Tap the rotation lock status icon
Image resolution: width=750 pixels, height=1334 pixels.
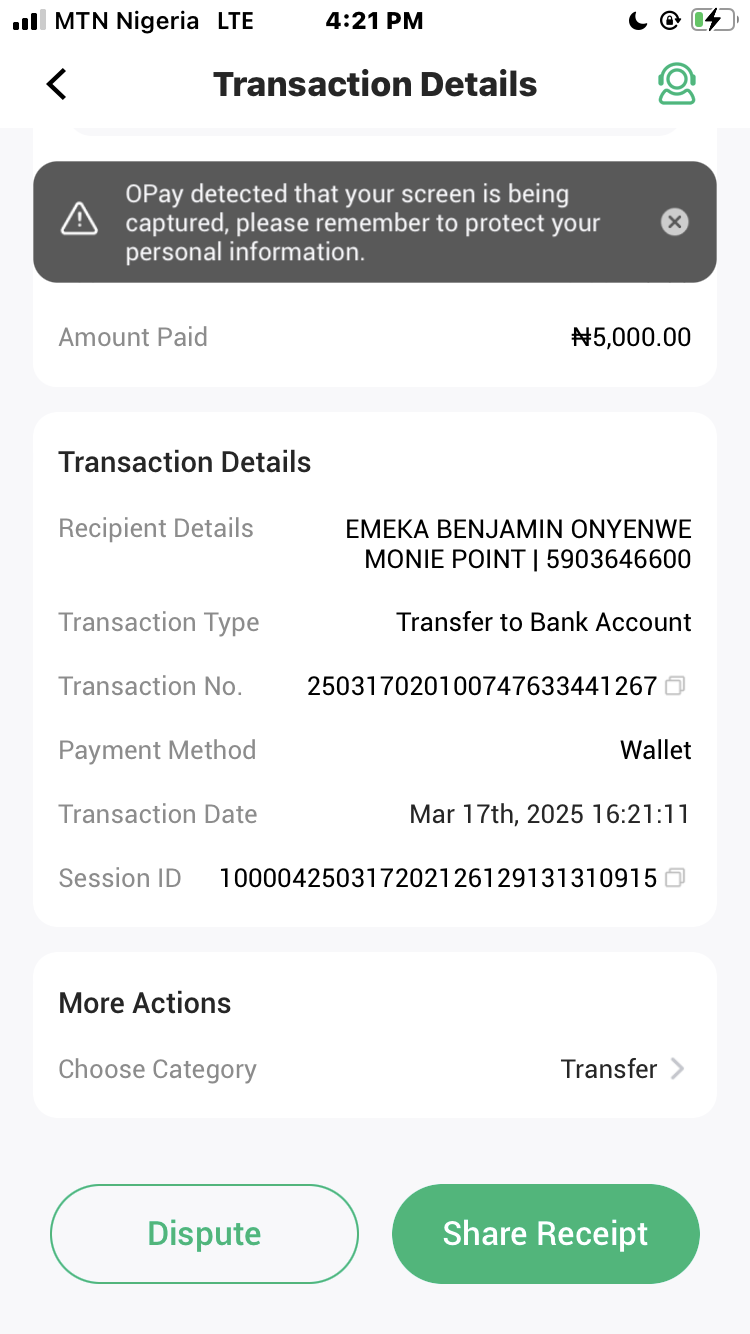pos(669,20)
